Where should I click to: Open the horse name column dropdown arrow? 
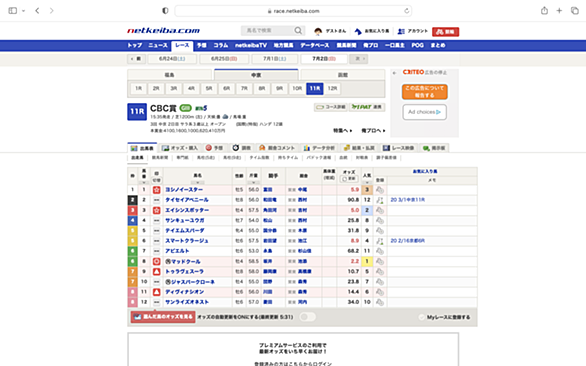(197, 182)
